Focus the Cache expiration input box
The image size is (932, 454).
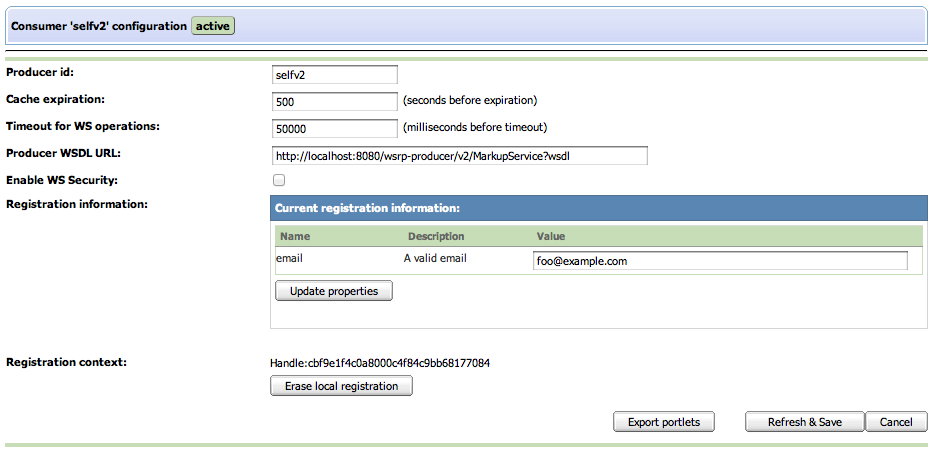[x=334, y=101]
